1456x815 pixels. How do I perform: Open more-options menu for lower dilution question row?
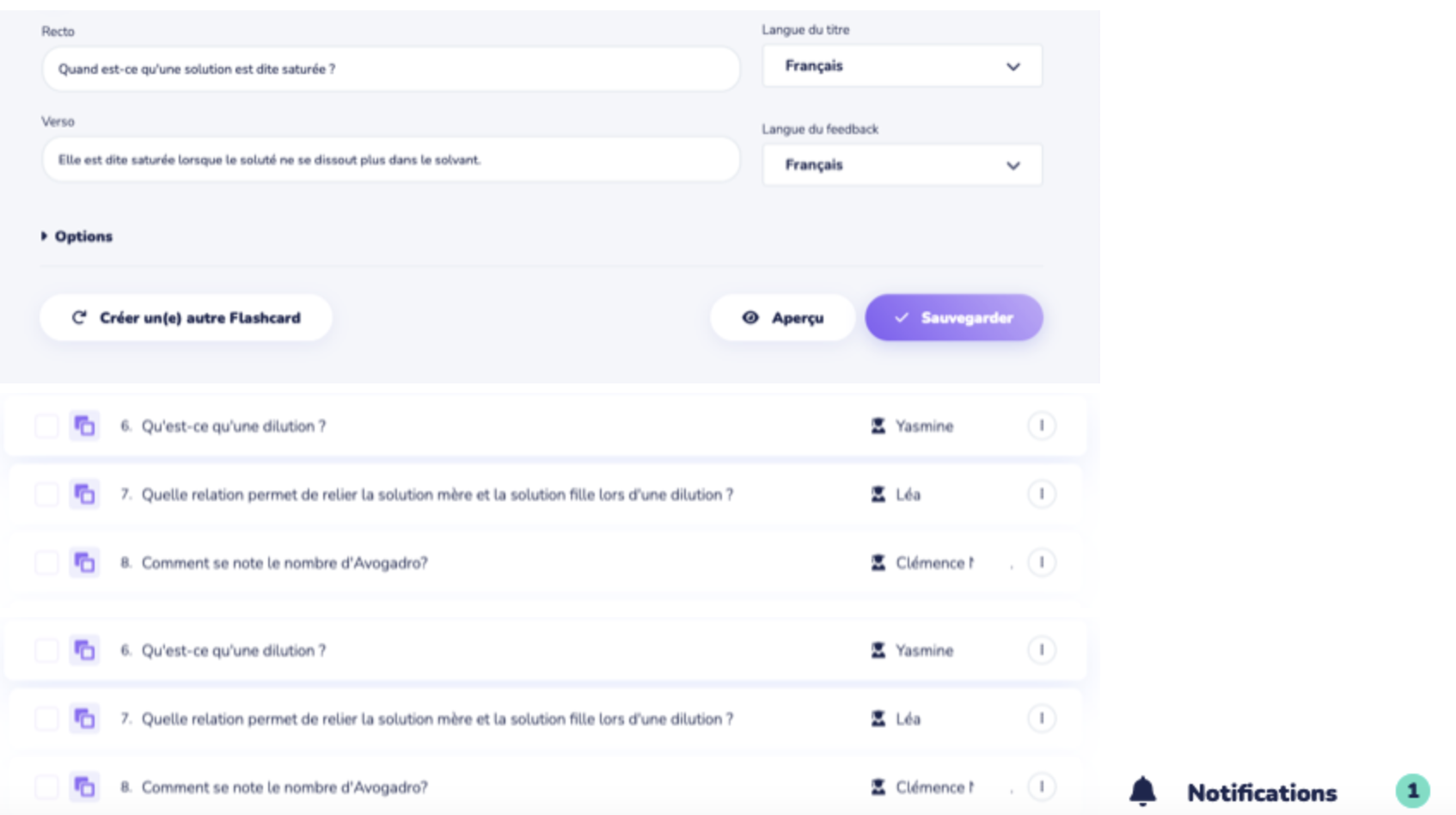1041,650
